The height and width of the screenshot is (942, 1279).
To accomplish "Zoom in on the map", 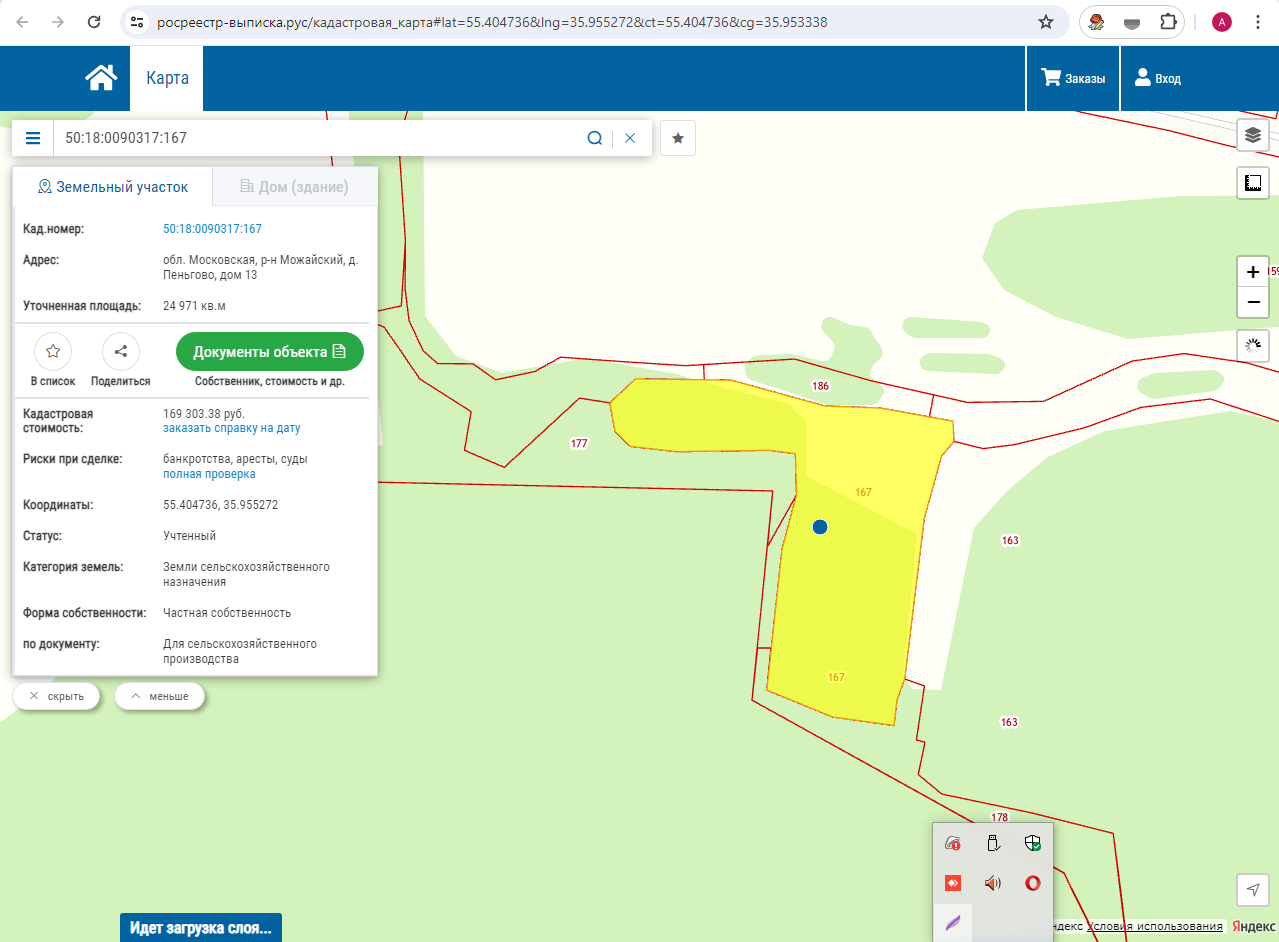I will point(1253,272).
